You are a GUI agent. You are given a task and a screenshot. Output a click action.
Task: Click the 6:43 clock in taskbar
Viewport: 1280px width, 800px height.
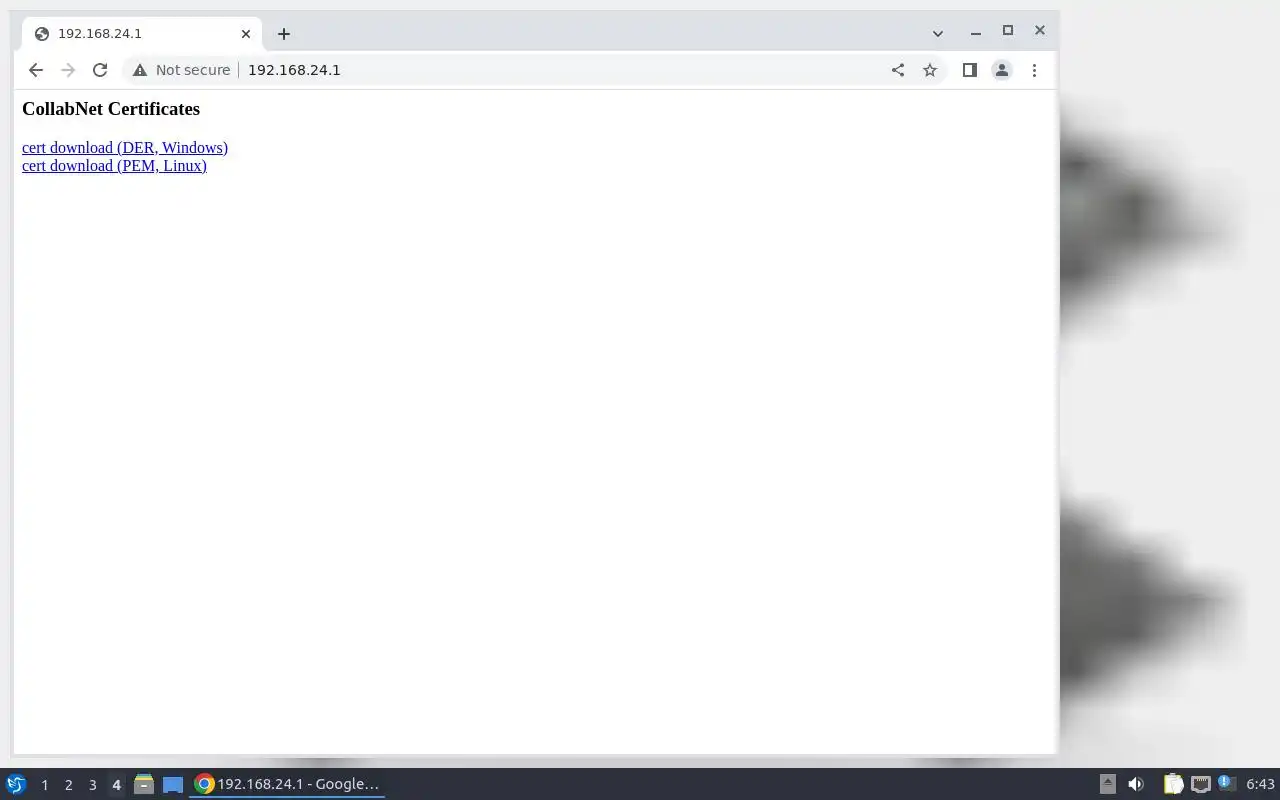[1260, 784]
